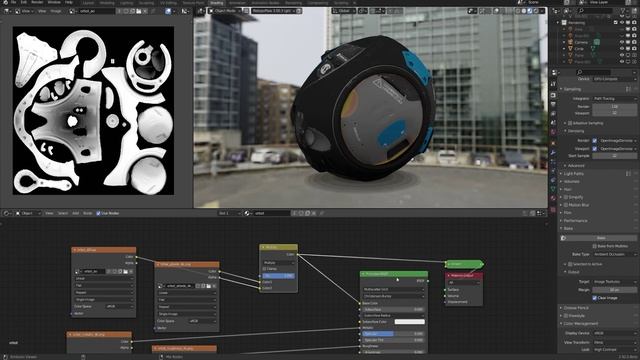
Task: Open the Target Image Textures dropdown
Action: (x=614, y=282)
